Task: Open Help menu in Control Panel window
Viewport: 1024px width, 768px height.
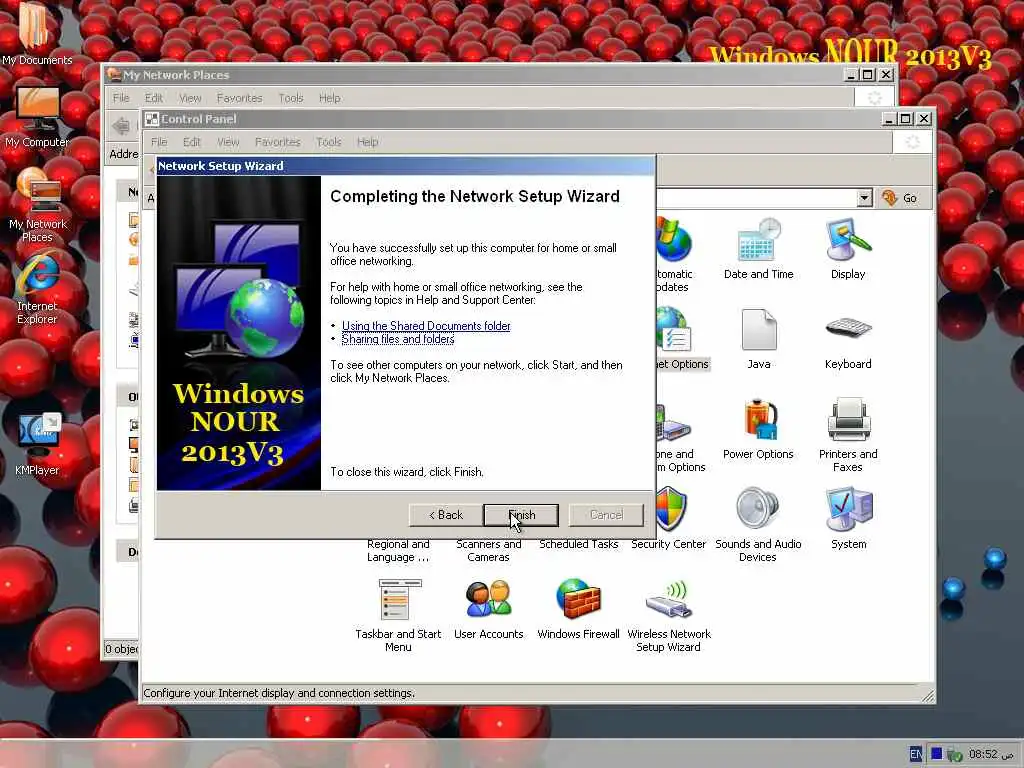Action: (x=367, y=142)
